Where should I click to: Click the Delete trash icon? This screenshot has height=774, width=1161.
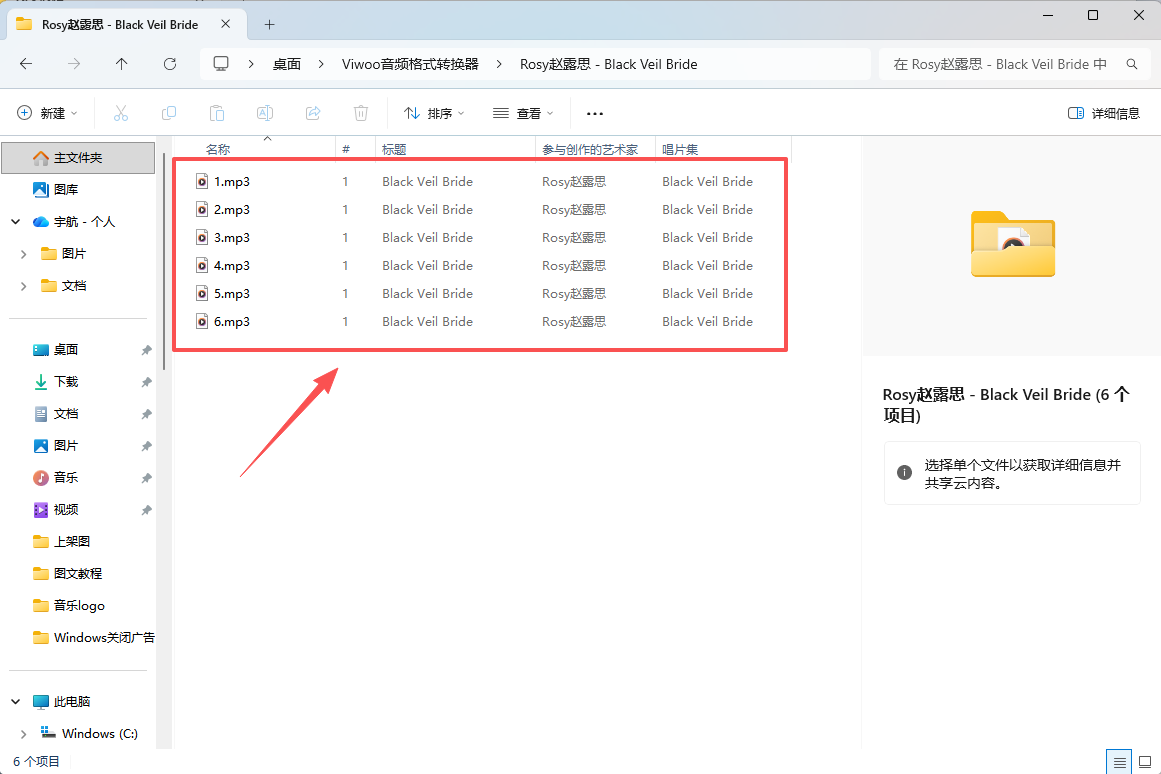361,113
